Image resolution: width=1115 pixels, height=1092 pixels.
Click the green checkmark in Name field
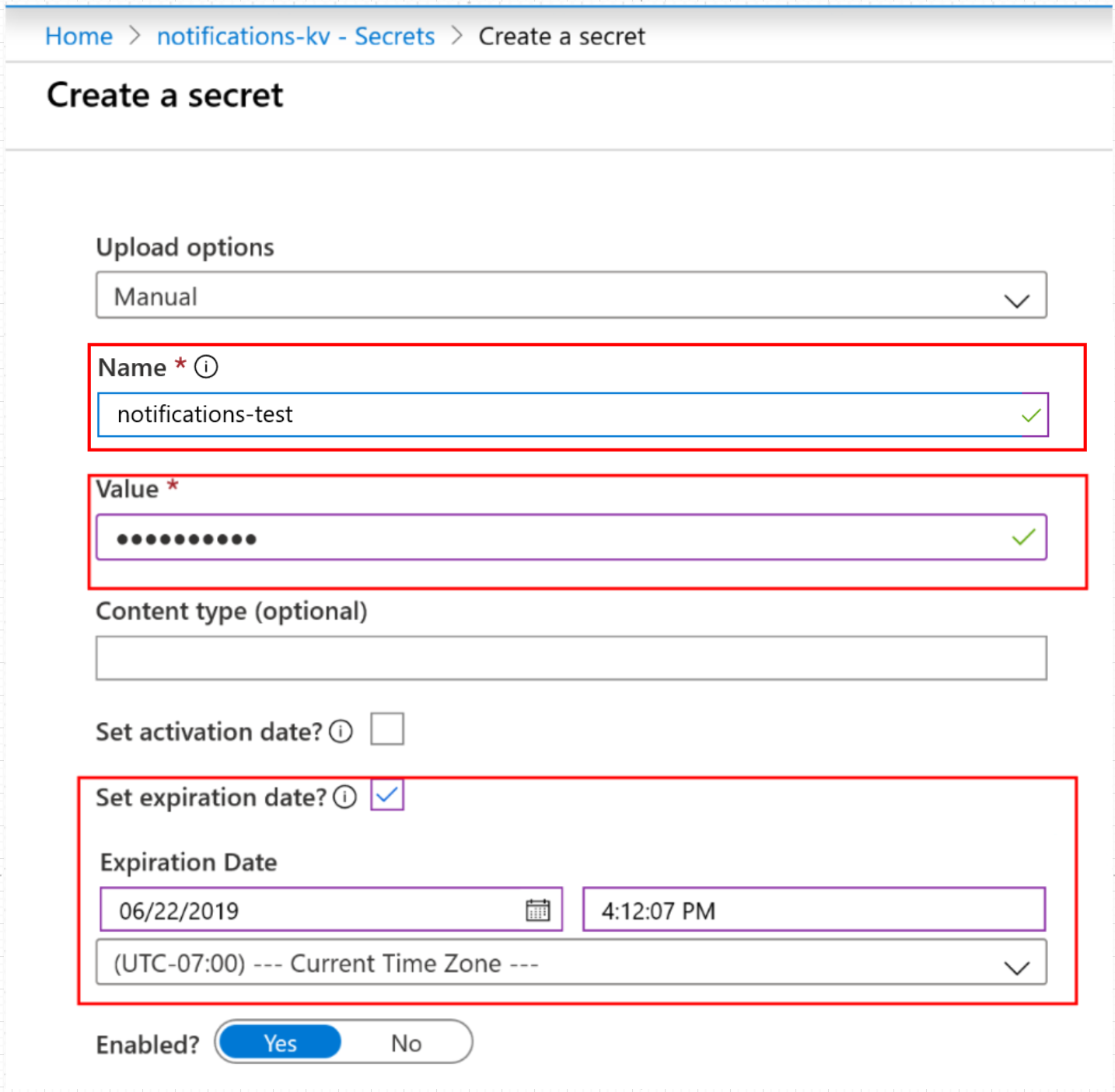point(1031,414)
